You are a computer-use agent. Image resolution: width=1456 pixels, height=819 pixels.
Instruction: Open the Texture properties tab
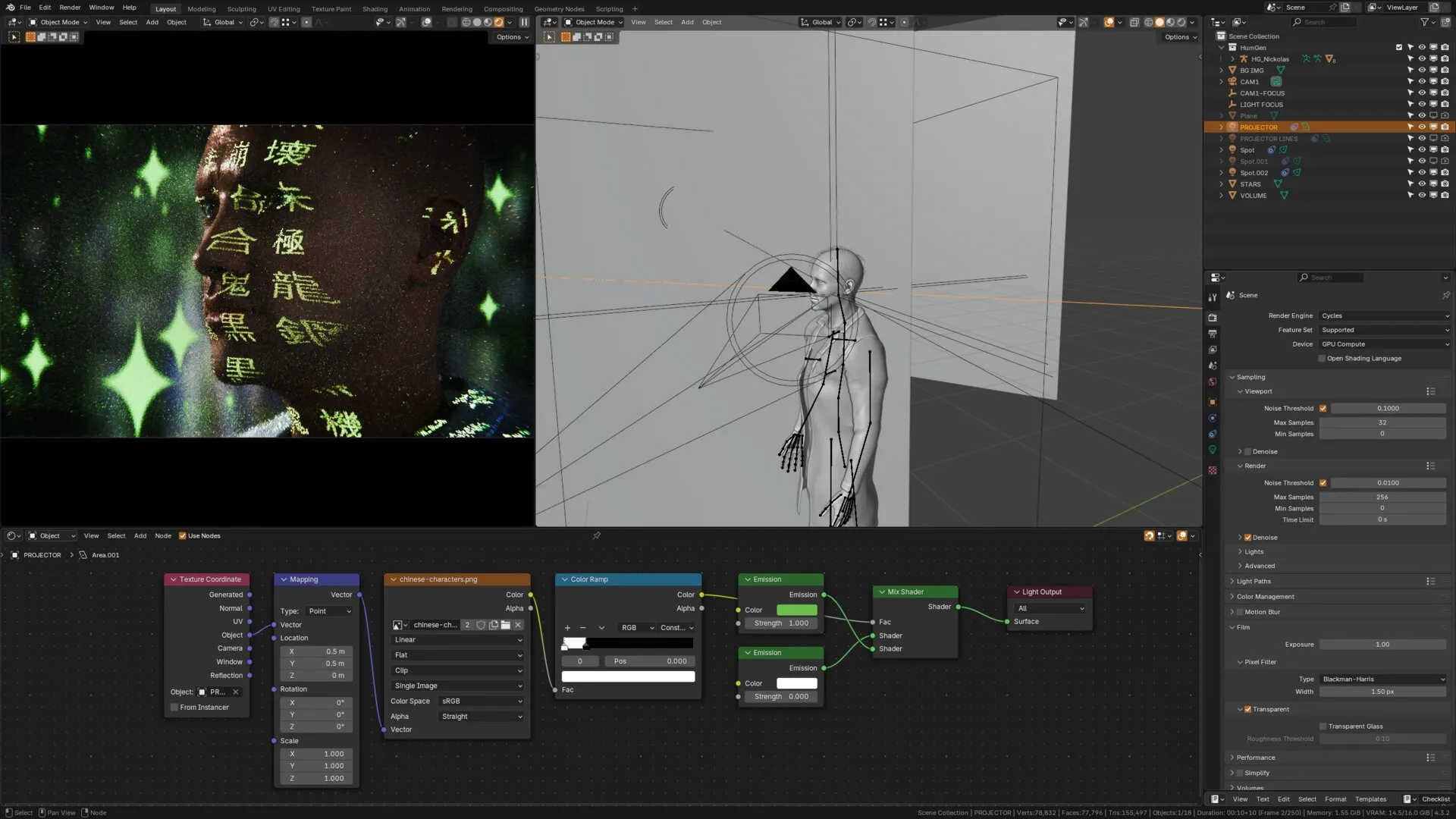click(x=1213, y=470)
